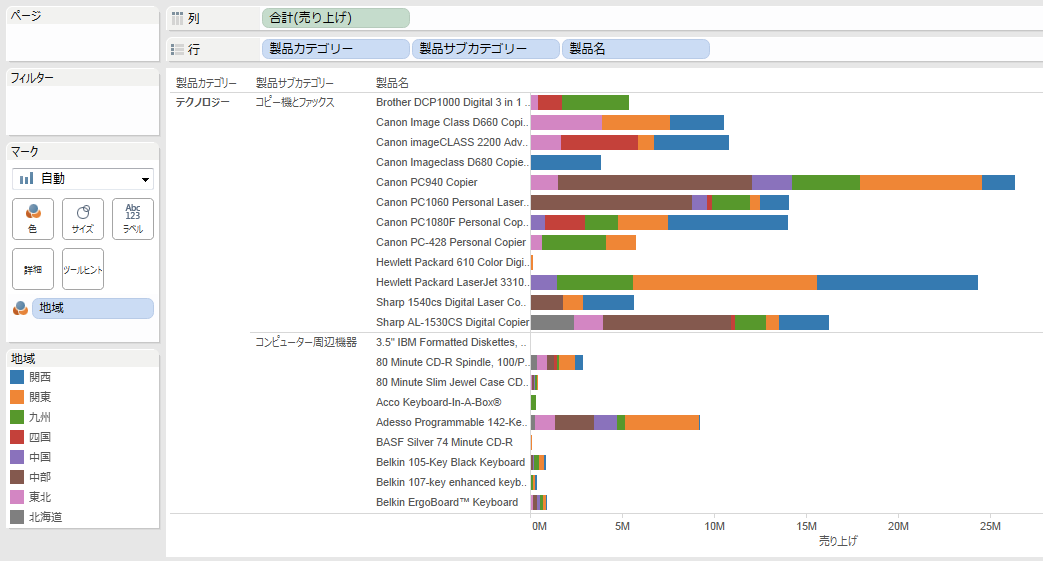1043x561 pixels.
Task: Click the BASF Silver 74 Minute CD-R label
Action: (x=444, y=442)
